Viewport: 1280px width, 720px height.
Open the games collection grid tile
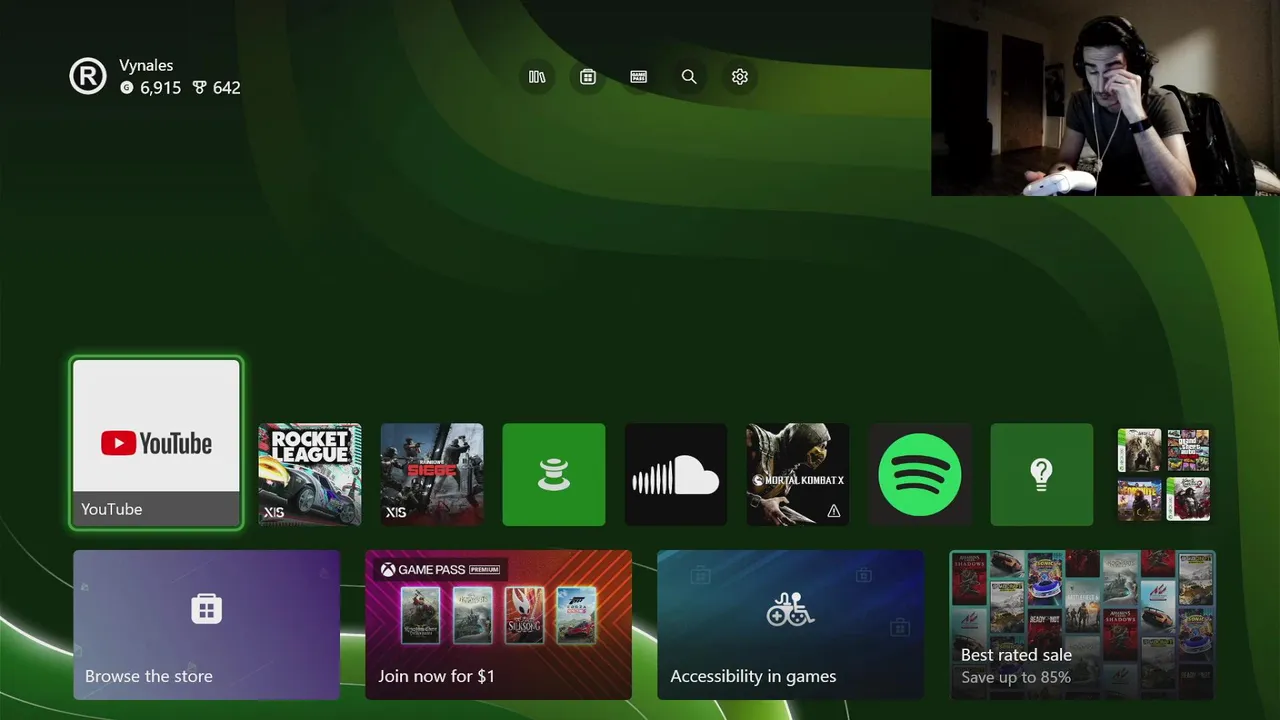(1164, 474)
